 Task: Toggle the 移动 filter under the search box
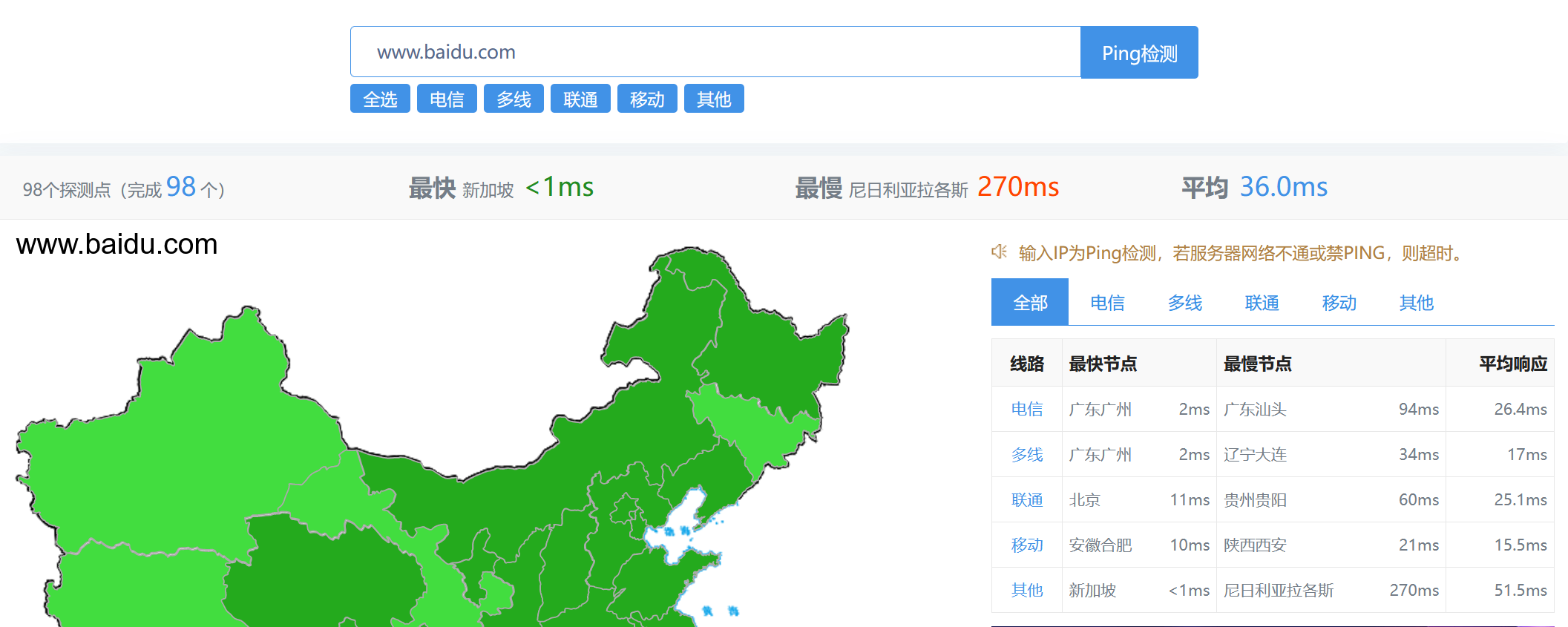tap(647, 99)
